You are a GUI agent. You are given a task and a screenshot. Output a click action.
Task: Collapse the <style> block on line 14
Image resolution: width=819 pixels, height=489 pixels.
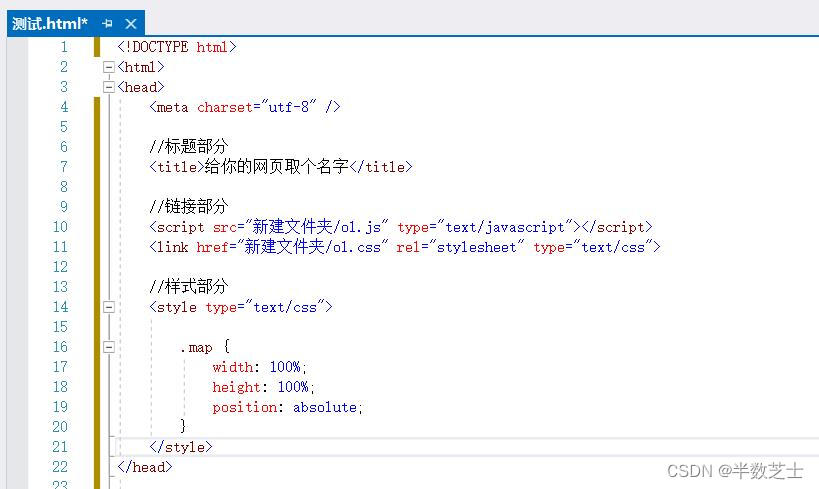[x=109, y=307]
